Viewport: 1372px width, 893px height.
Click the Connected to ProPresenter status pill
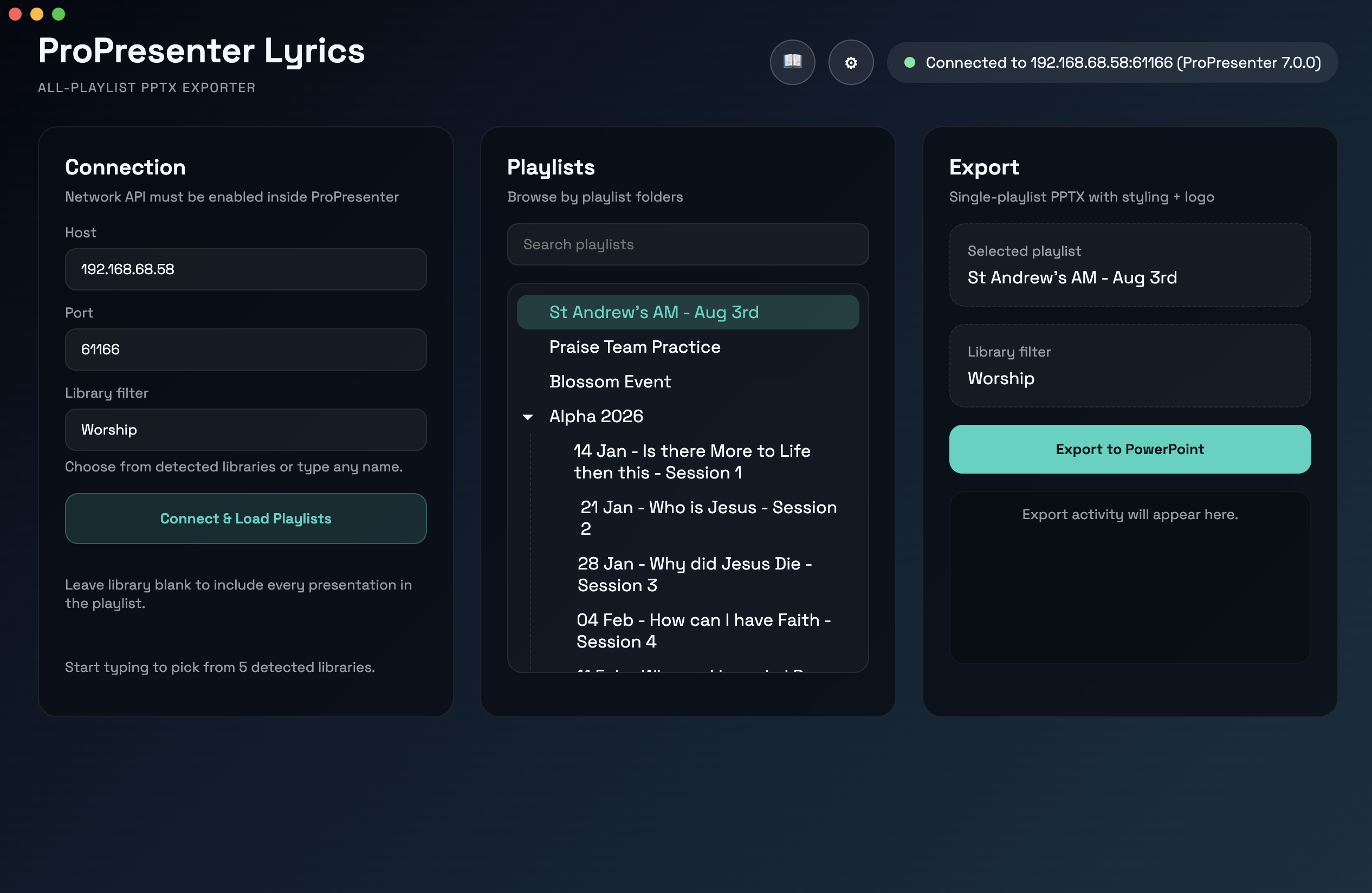1112,62
